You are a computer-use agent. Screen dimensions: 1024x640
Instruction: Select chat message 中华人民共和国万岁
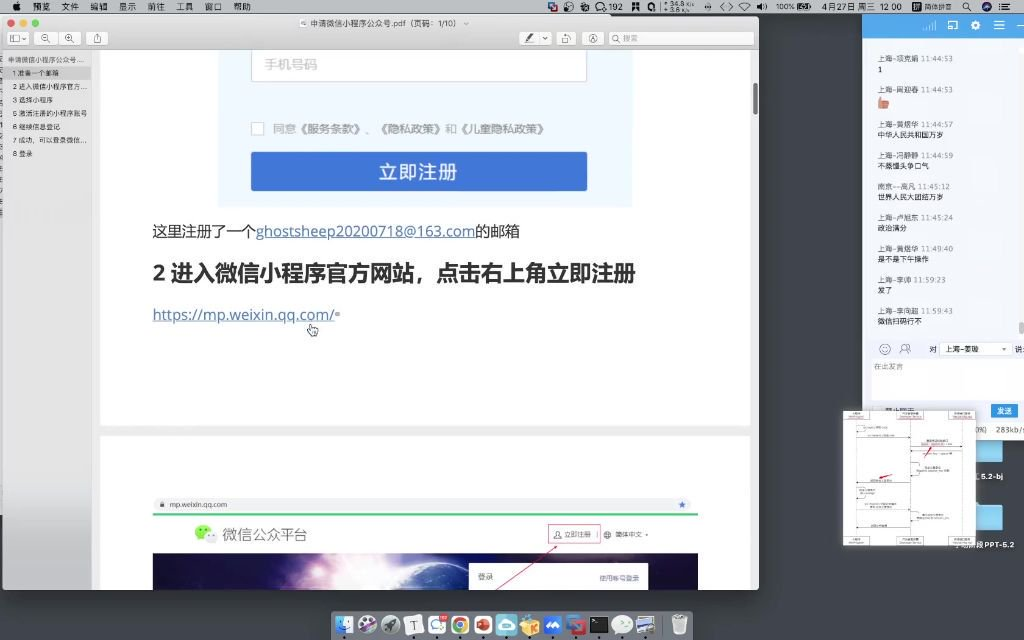(x=910, y=135)
